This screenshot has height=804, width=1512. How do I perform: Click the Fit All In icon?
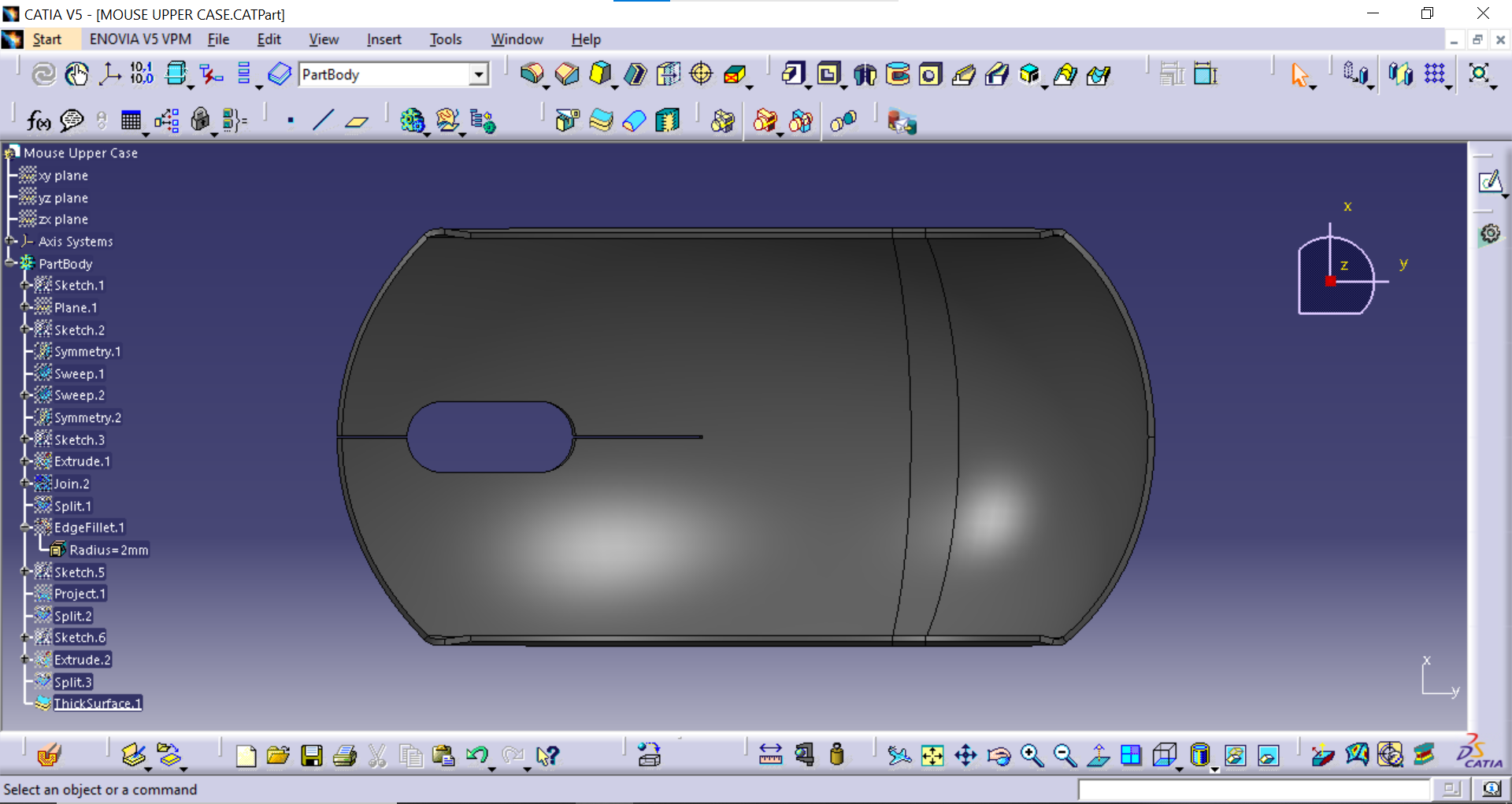(932, 755)
